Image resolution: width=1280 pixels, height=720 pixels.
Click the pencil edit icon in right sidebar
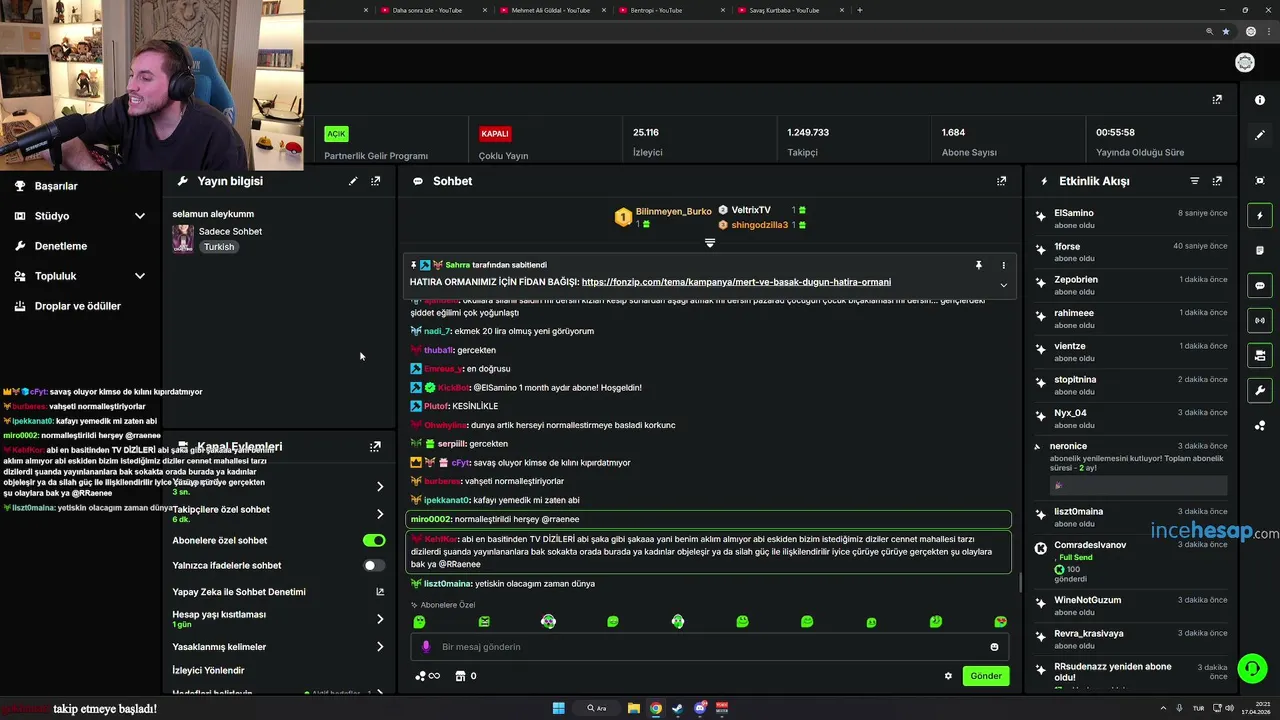(1260, 135)
